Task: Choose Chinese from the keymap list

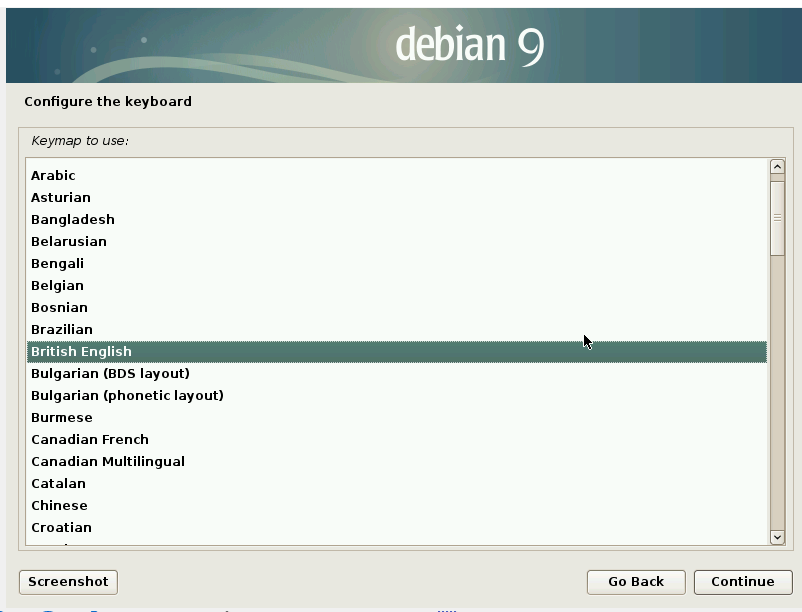Action: [x=59, y=506]
